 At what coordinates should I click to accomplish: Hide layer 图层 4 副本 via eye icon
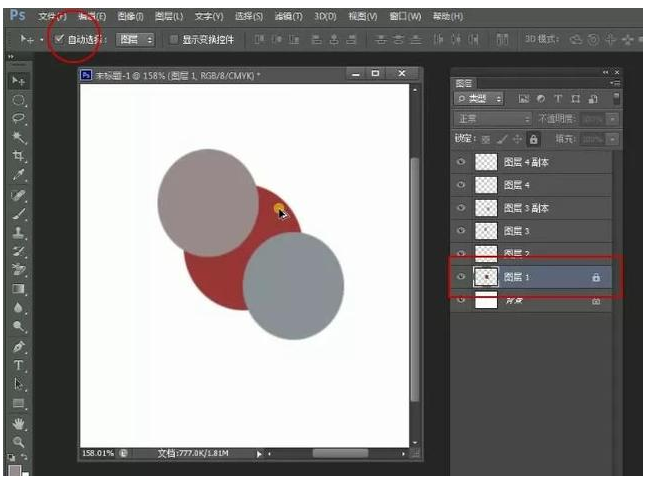[x=461, y=162]
